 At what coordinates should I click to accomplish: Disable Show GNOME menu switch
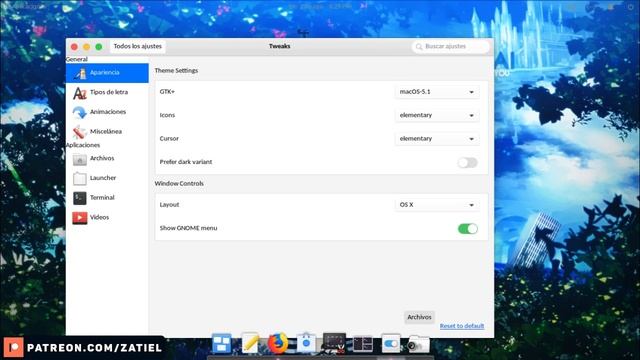(x=467, y=229)
